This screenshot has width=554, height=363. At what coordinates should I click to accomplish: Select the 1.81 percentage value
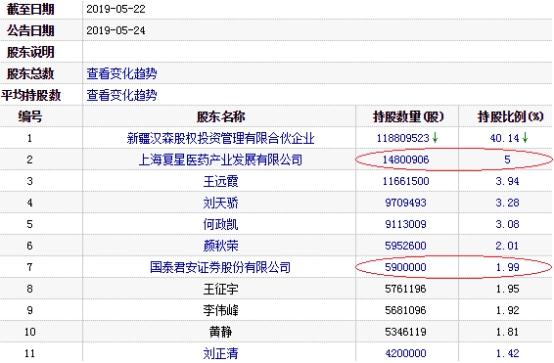pos(507,332)
